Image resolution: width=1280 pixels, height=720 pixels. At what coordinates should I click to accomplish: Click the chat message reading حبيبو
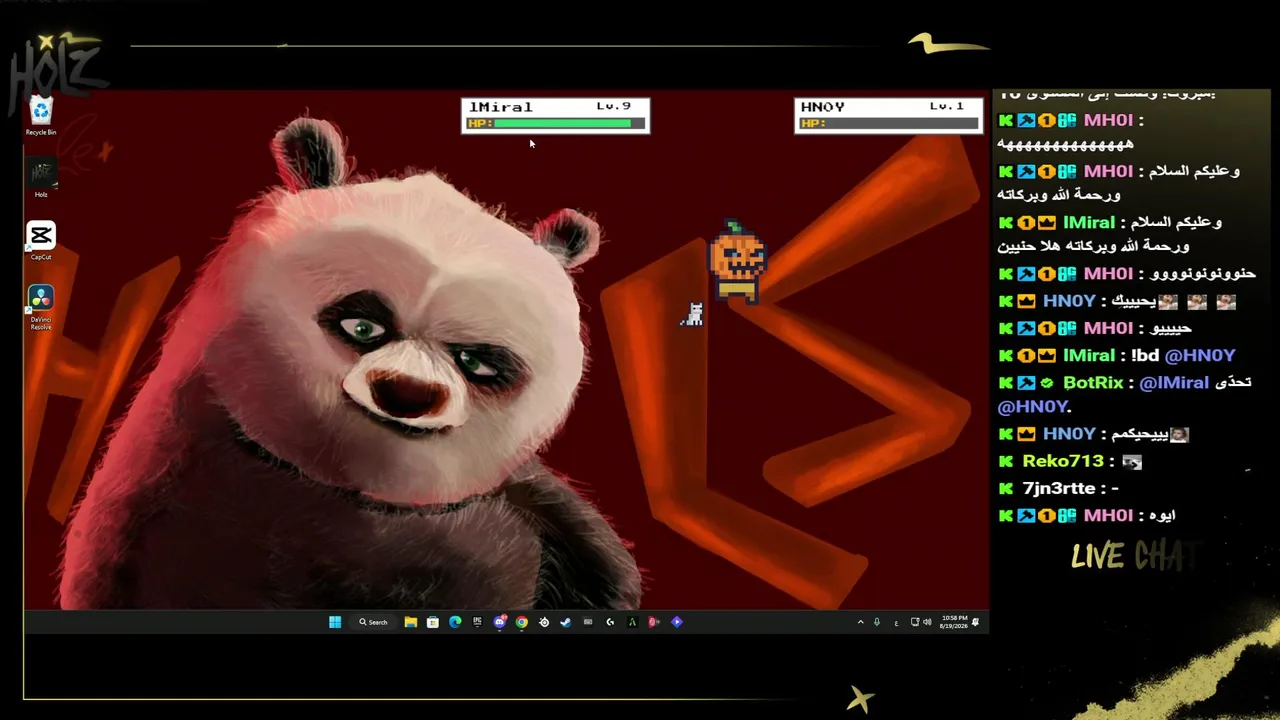tap(1172, 328)
